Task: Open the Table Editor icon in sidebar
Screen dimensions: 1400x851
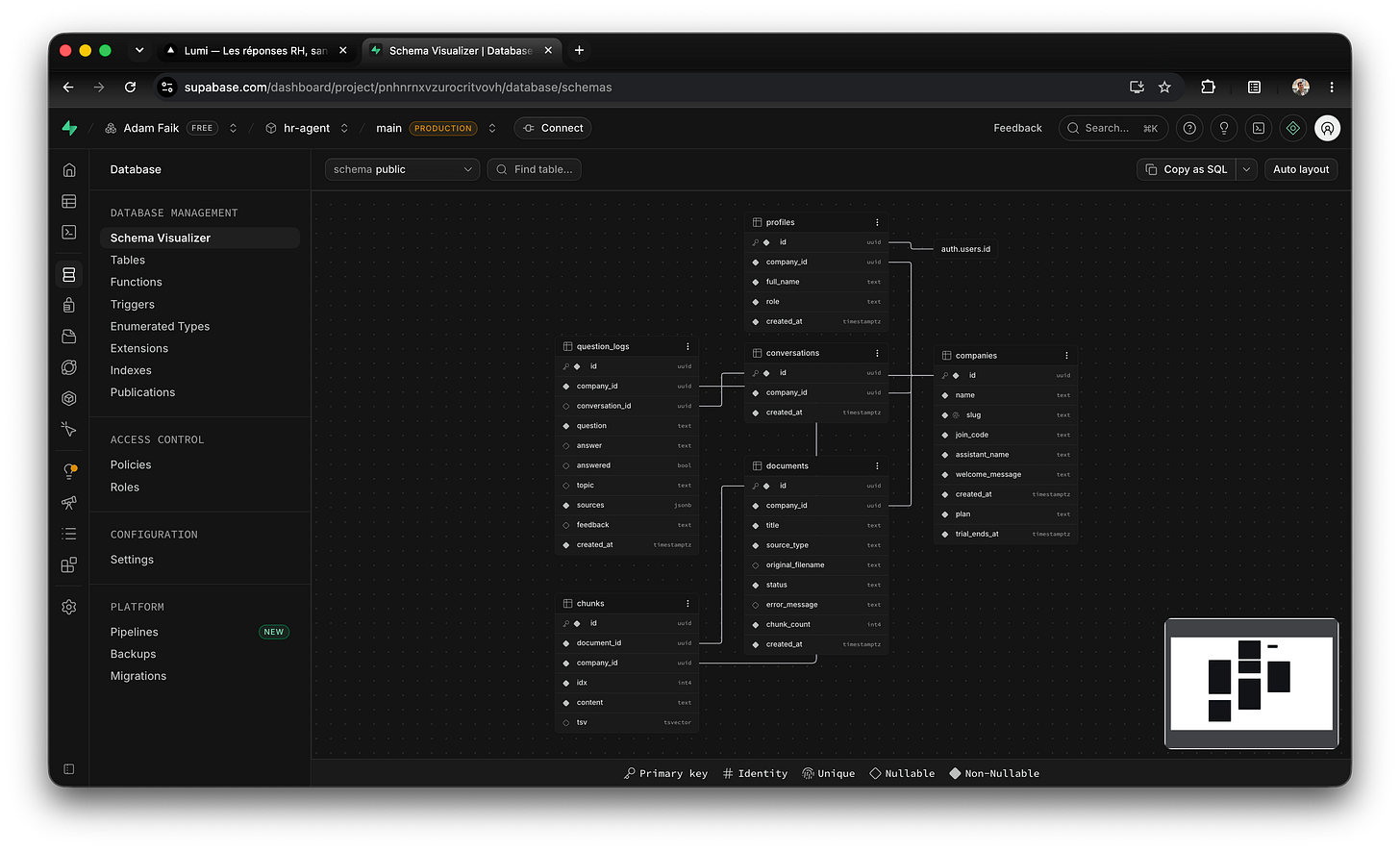Action: point(69,201)
